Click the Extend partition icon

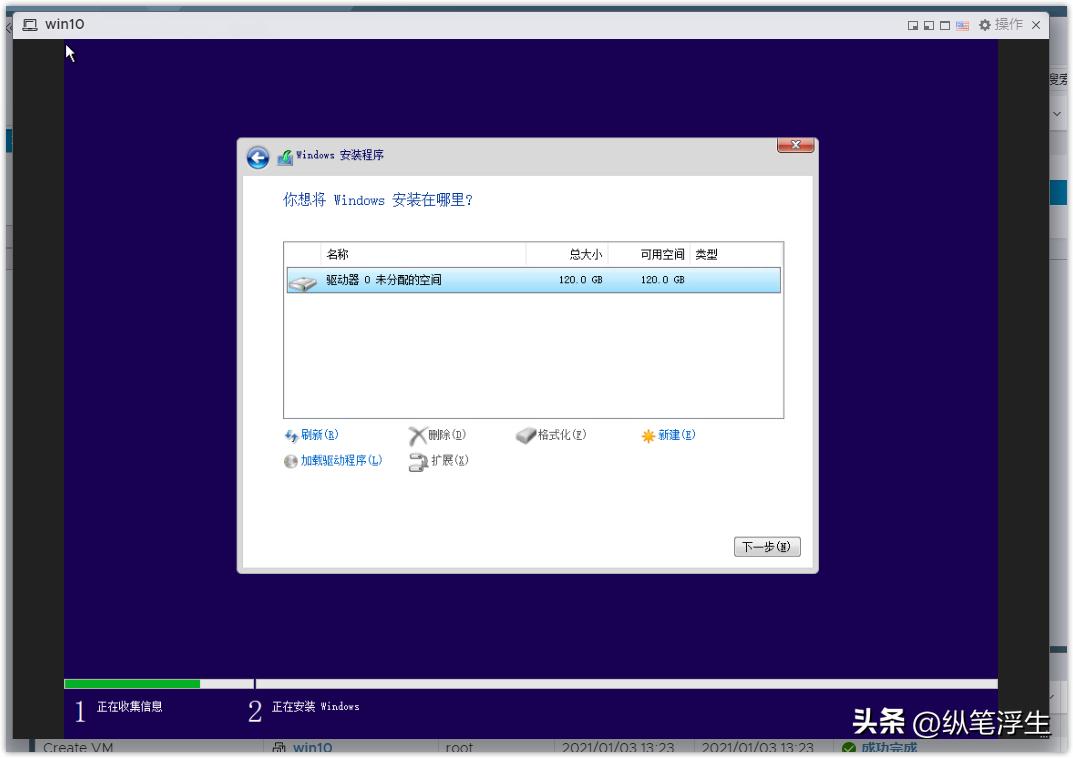tap(417, 462)
